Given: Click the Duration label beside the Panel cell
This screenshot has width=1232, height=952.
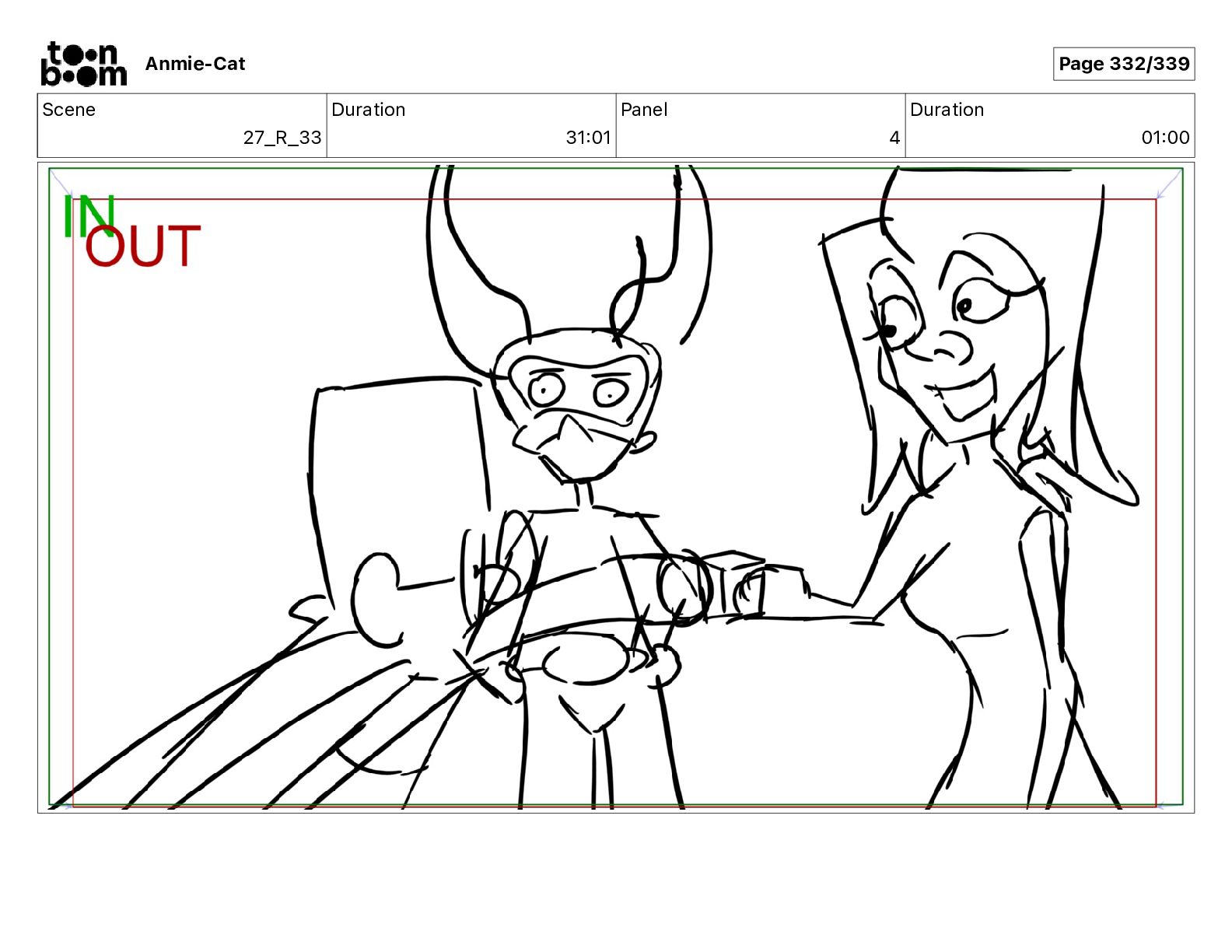Looking at the screenshot, I should point(947,110).
